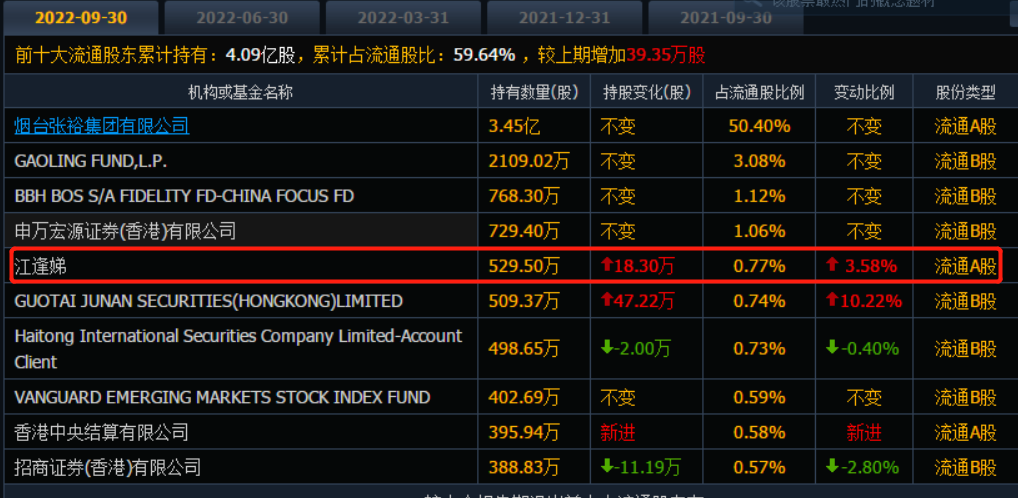
Task: Click the 3.58% change ratio
Action: [862, 266]
